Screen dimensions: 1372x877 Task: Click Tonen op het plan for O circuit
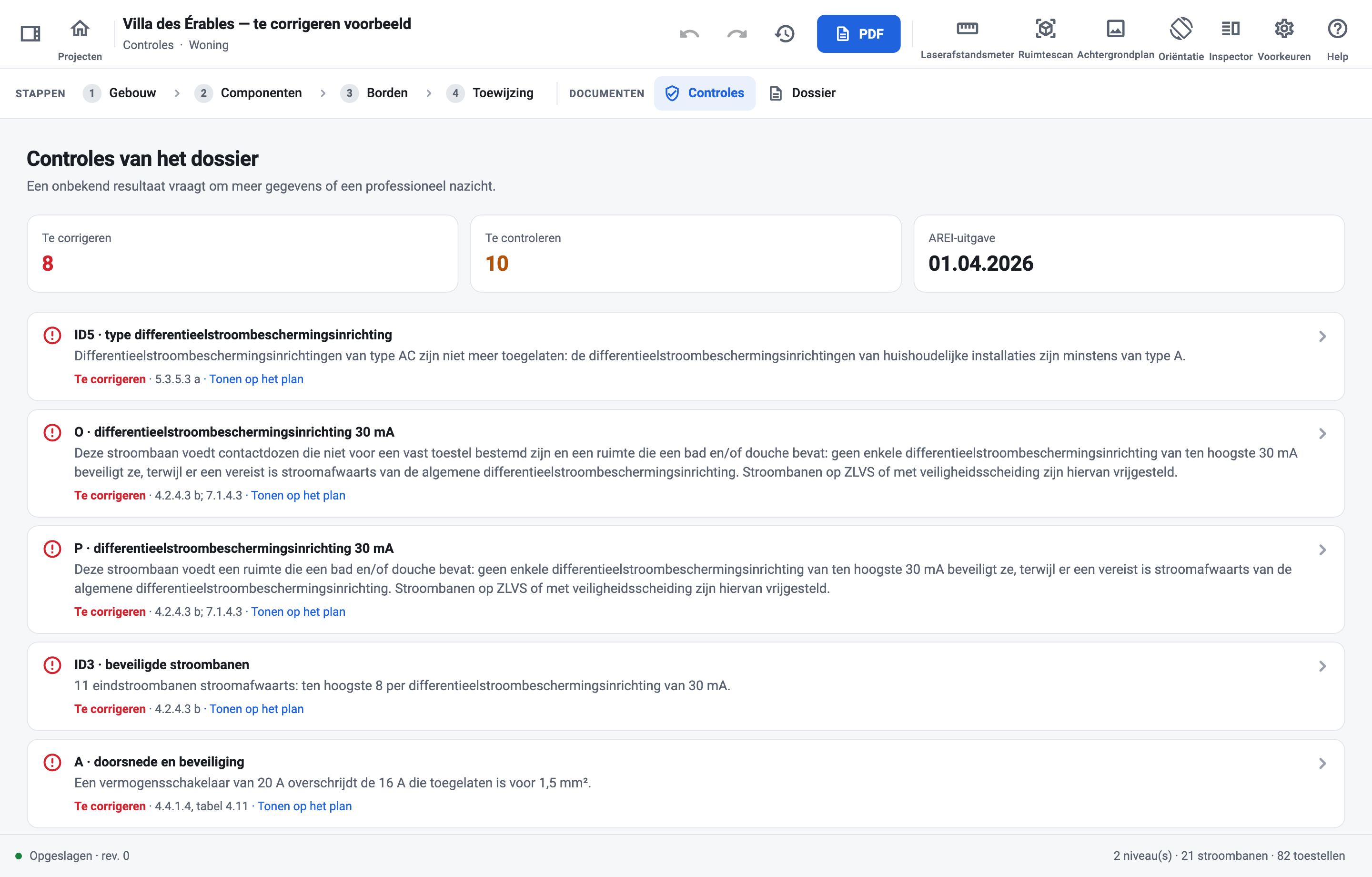[x=298, y=496]
